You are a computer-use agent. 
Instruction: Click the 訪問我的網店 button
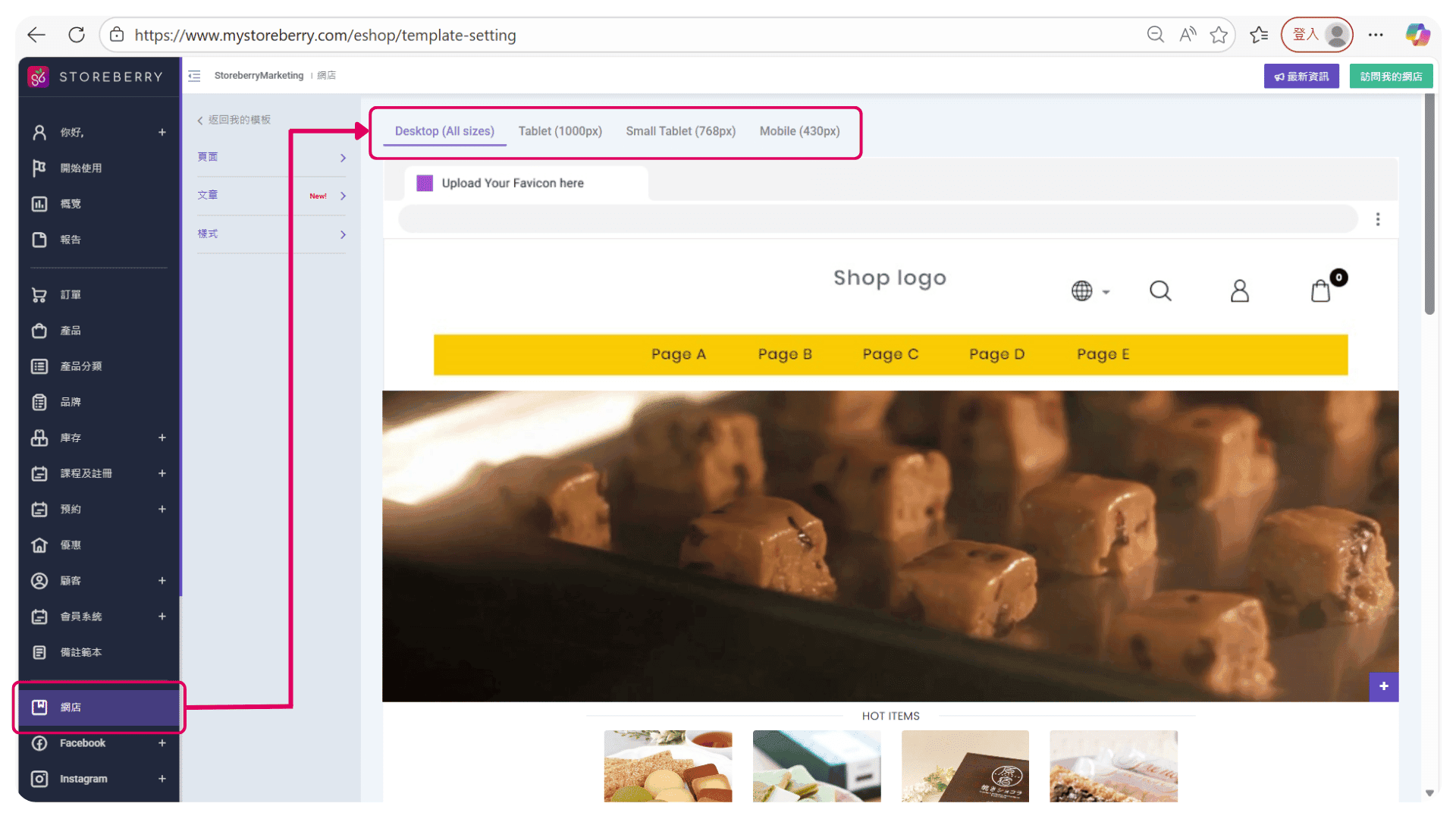pyautogui.click(x=1391, y=76)
